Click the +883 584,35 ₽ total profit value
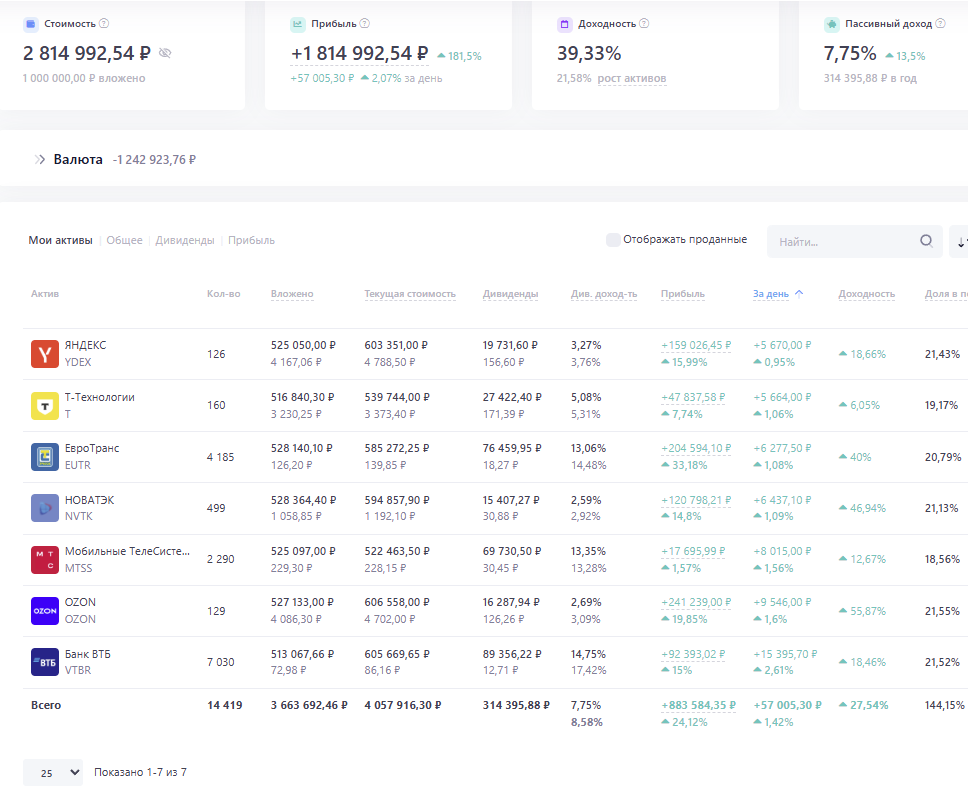 (698, 705)
